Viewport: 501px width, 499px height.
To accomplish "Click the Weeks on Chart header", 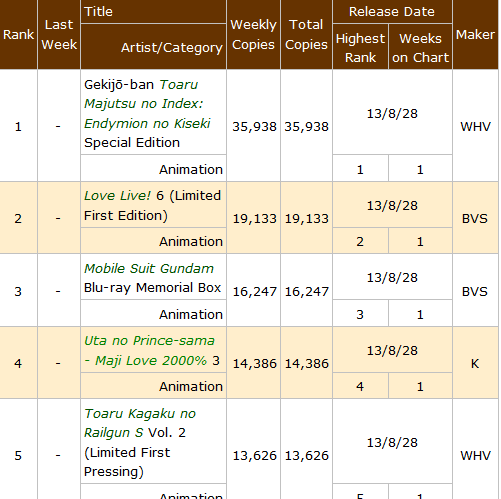I will (420, 47).
